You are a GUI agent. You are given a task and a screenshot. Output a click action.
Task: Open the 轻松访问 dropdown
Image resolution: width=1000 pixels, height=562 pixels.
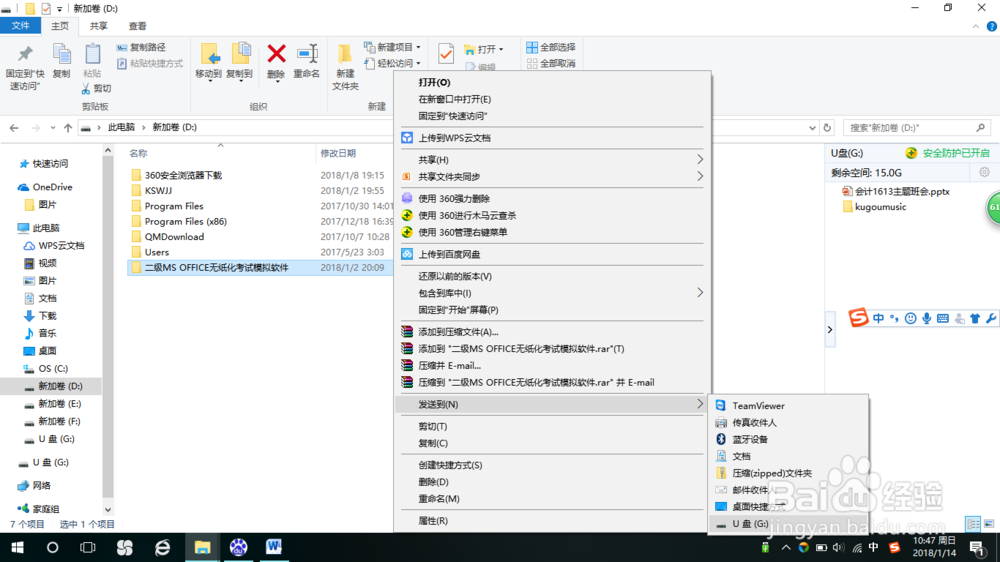pyautogui.click(x=393, y=63)
